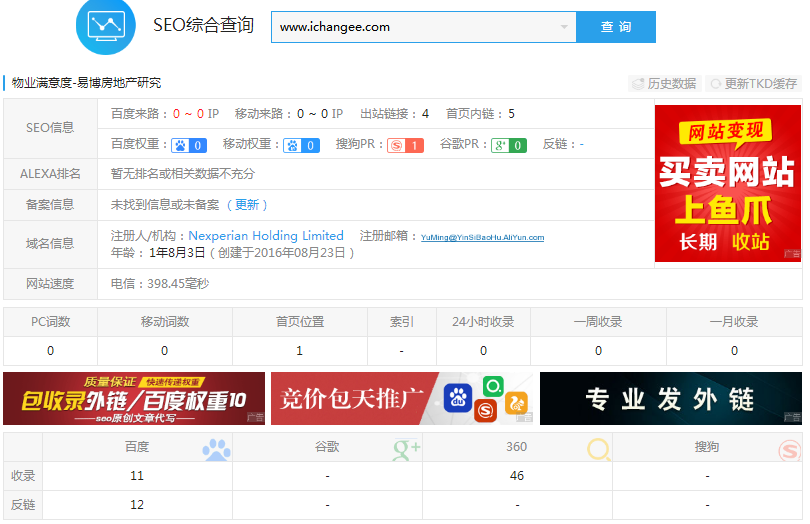Click 历史数据 history data button
The image size is (810, 524).
pyautogui.click(x=663, y=84)
